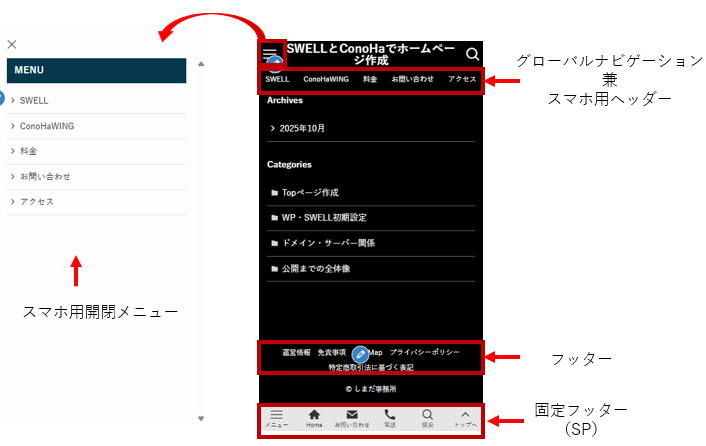This screenshot has width=706, height=446.
Task: Open アクセス in the slide-out MENU
Action: tap(96, 202)
